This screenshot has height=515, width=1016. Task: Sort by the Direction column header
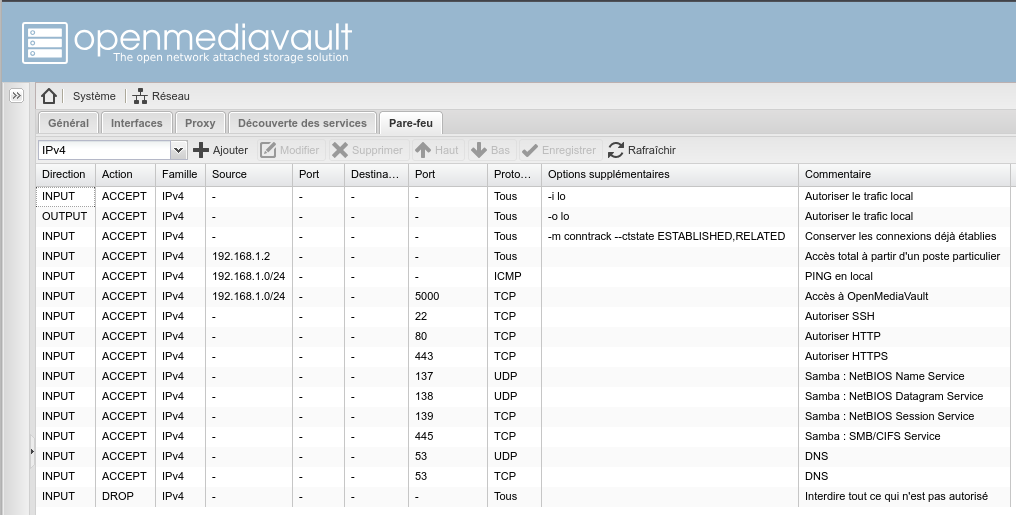(64, 174)
